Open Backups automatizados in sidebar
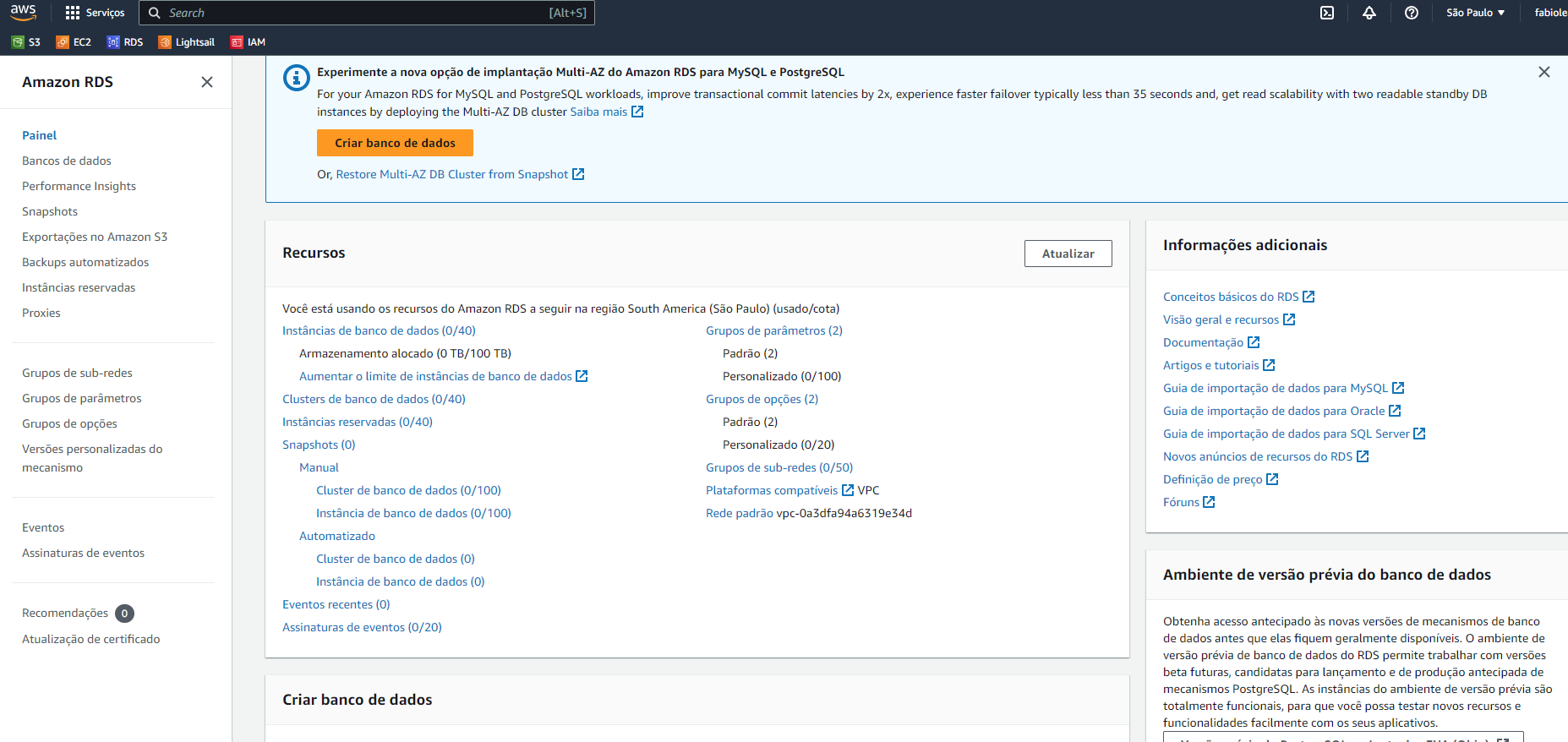The height and width of the screenshot is (742, 1568). click(85, 262)
